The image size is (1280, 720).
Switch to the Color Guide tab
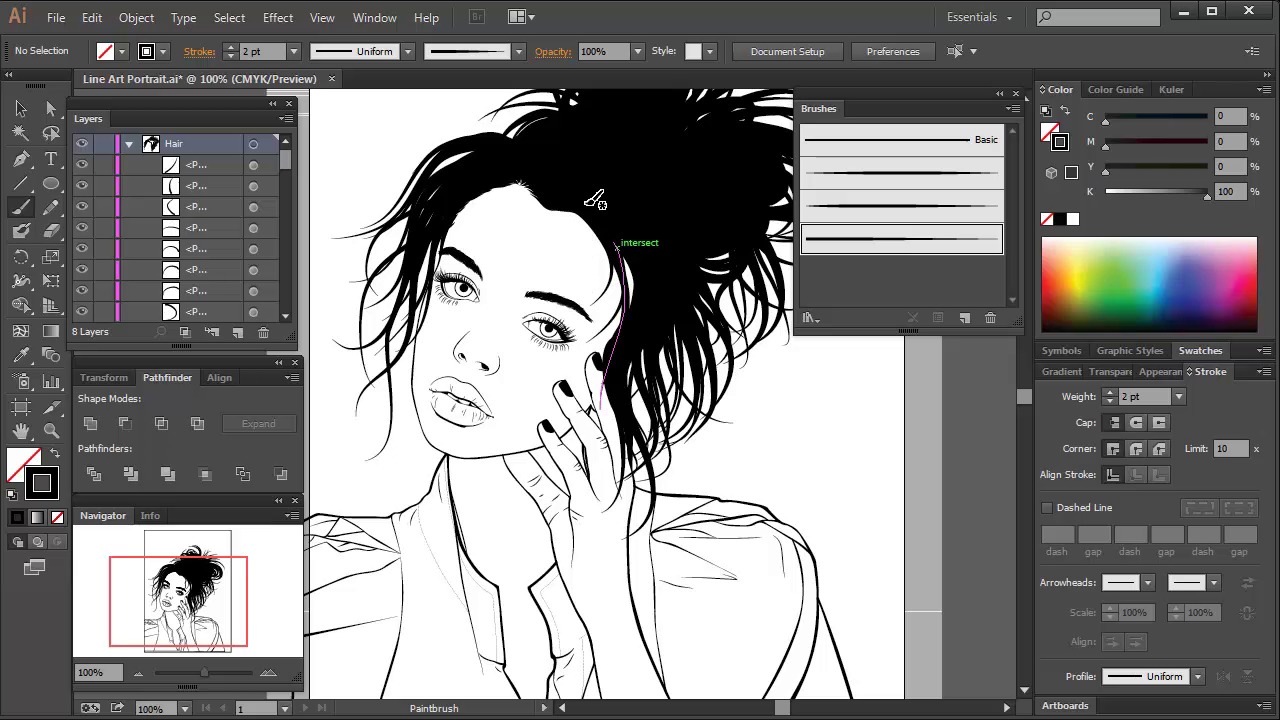point(1115,90)
